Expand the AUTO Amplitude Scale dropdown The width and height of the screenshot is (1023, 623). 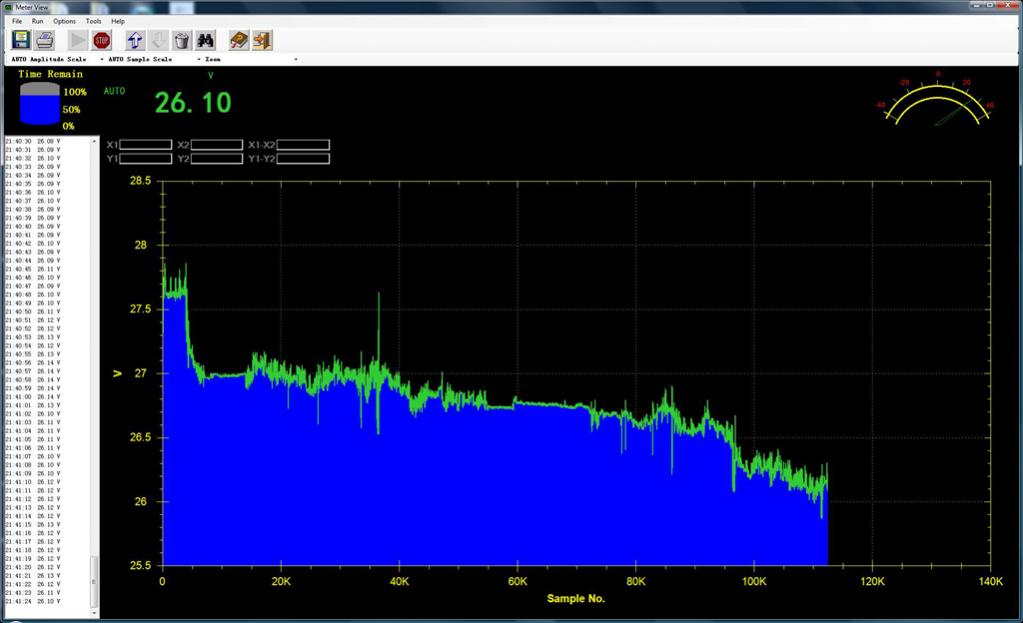tap(102, 59)
